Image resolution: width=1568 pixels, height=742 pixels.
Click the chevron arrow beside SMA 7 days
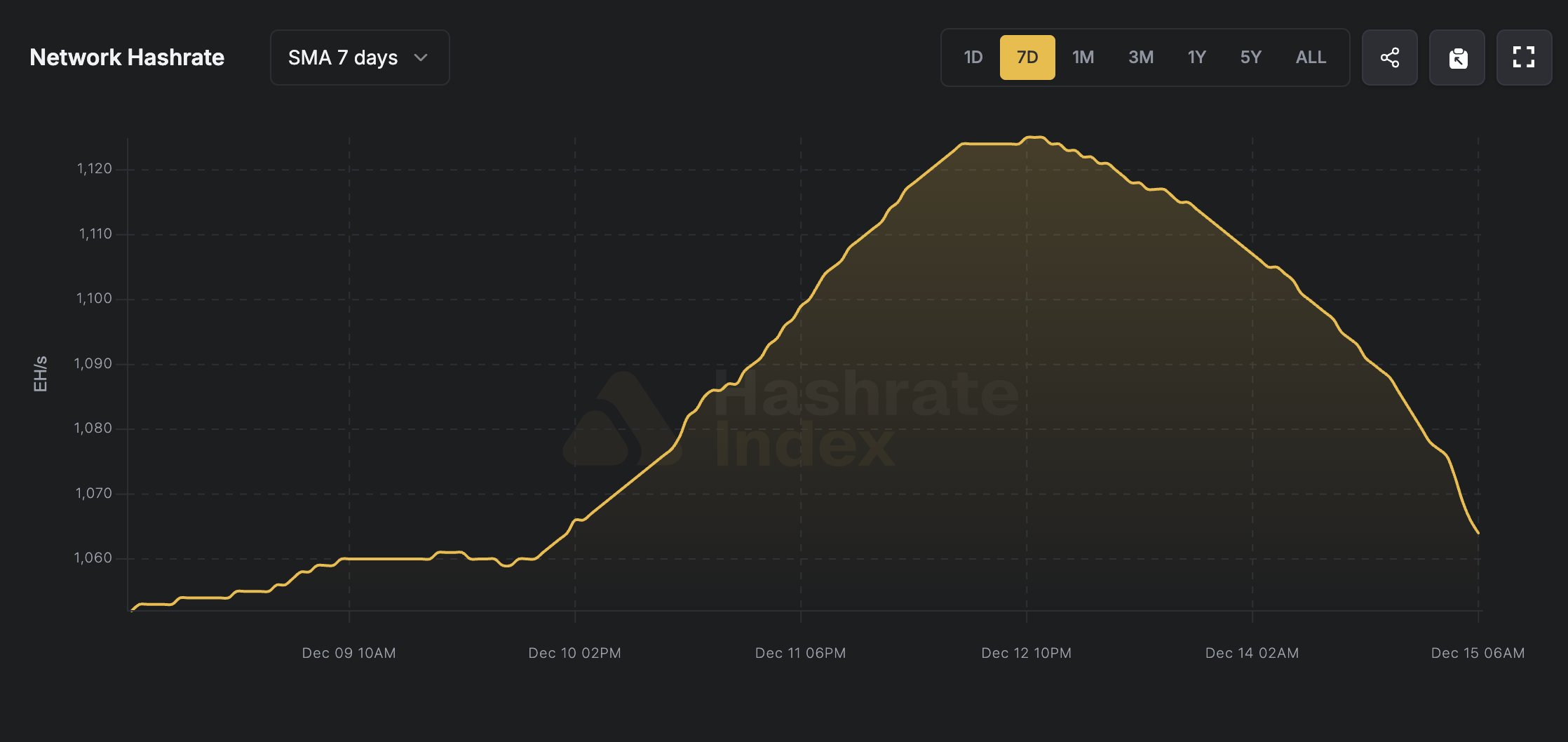(x=421, y=58)
